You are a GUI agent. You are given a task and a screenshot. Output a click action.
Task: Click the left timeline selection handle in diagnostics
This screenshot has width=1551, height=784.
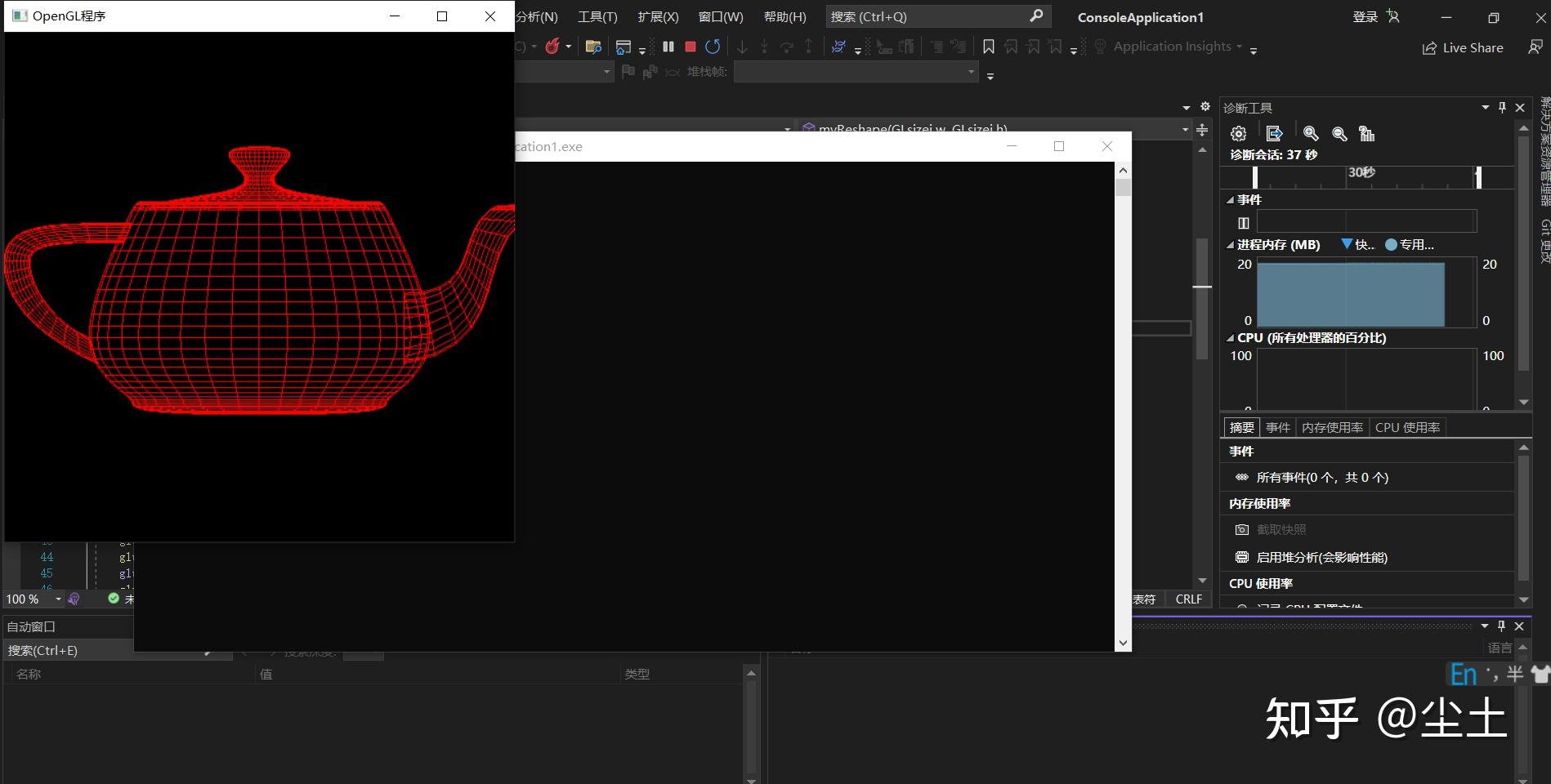[x=1255, y=177]
